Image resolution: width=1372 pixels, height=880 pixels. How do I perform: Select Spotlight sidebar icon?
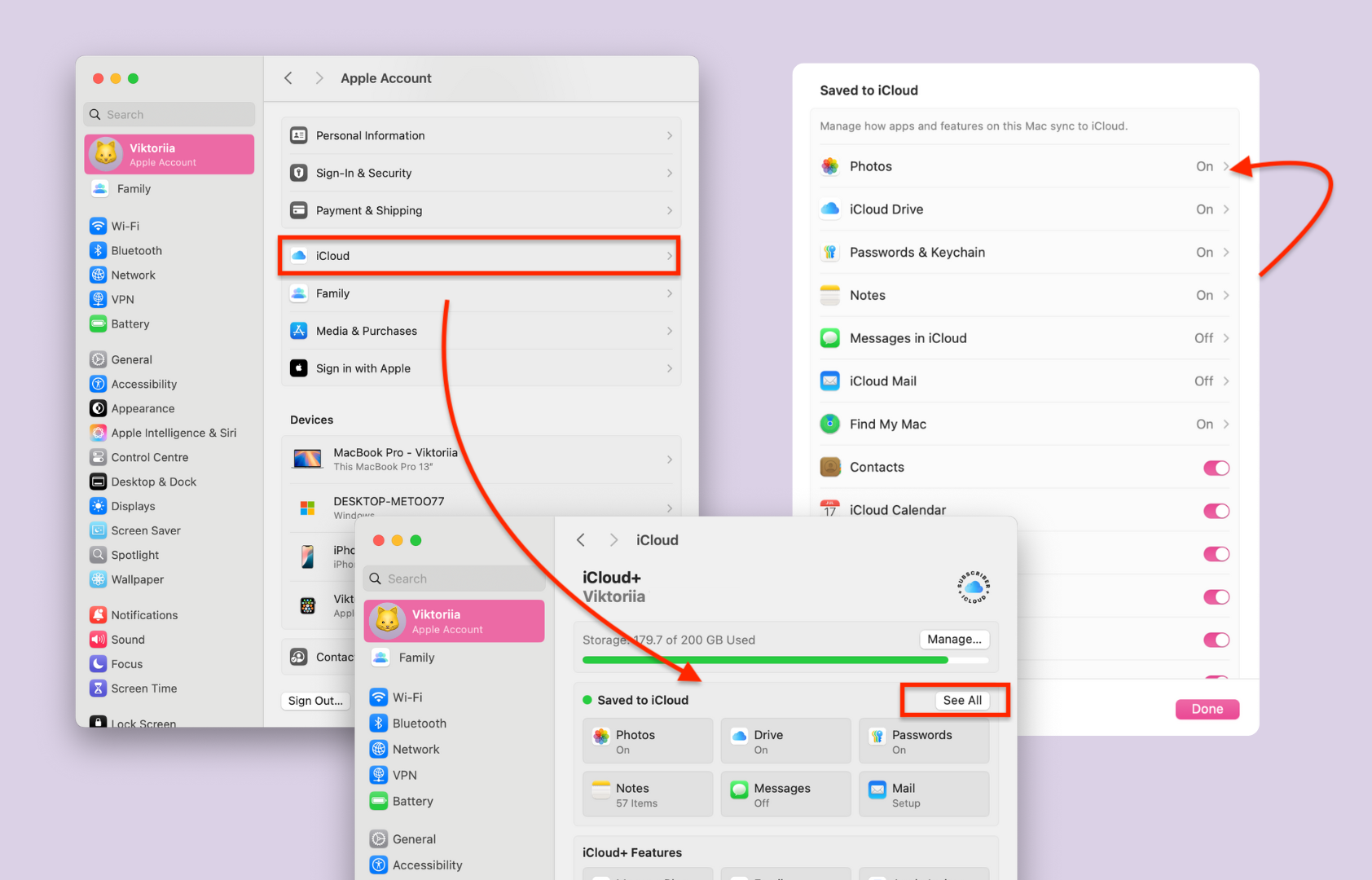[99, 555]
